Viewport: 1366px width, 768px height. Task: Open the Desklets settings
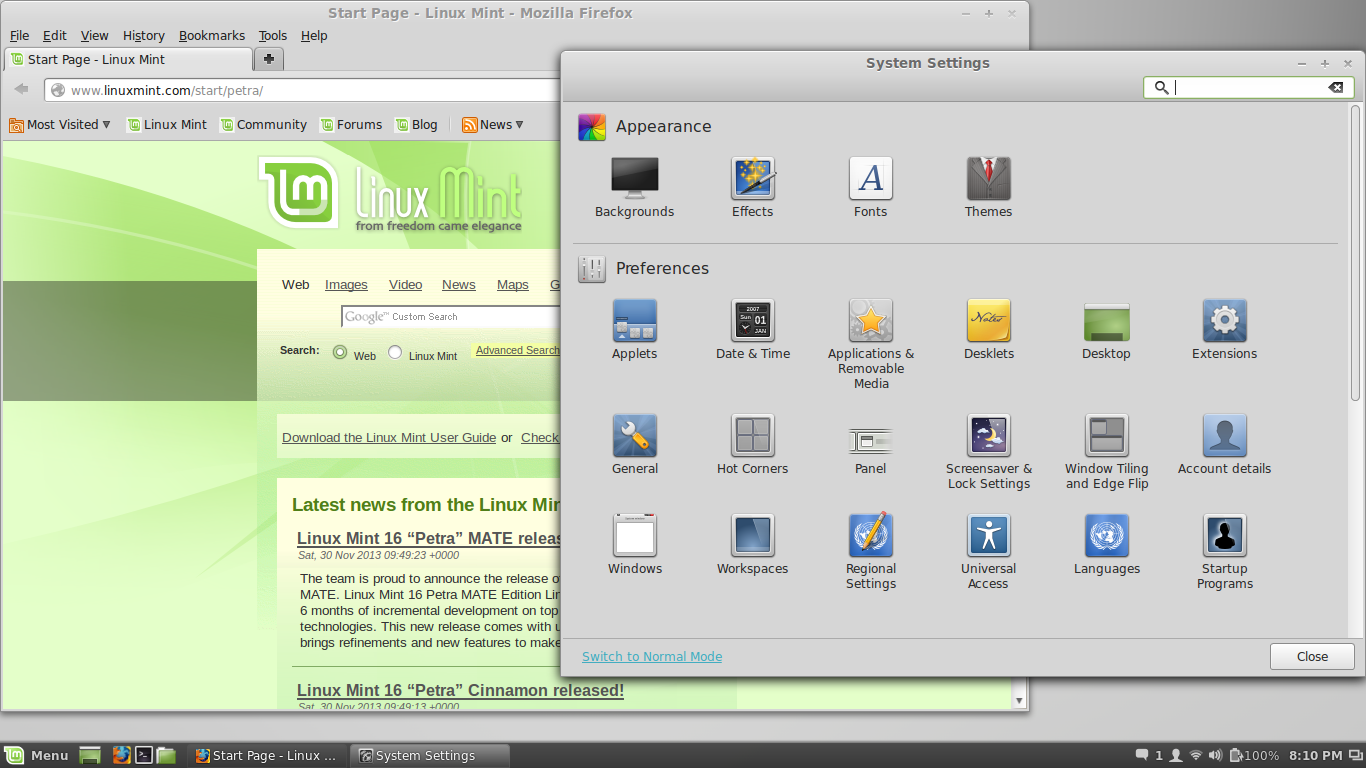point(988,330)
